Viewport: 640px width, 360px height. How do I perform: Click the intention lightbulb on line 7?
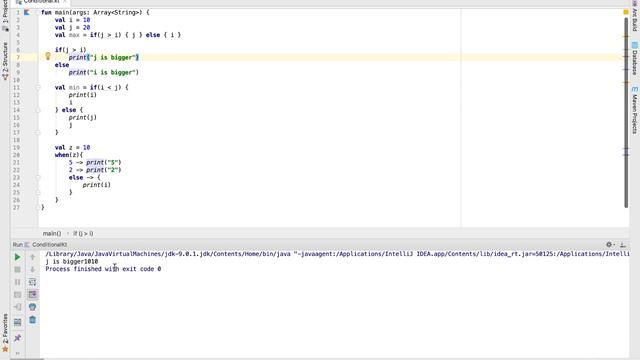pyautogui.click(x=47, y=56)
